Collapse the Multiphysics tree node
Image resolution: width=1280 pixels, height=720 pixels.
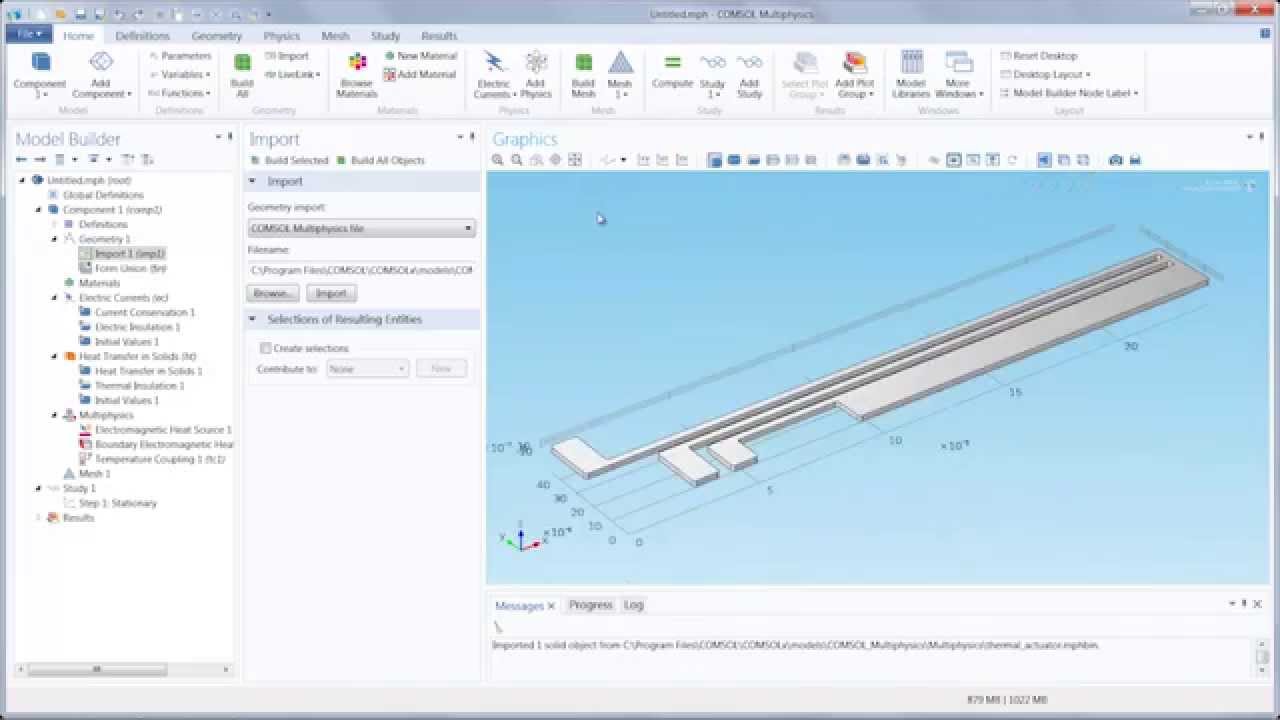tap(55, 415)
